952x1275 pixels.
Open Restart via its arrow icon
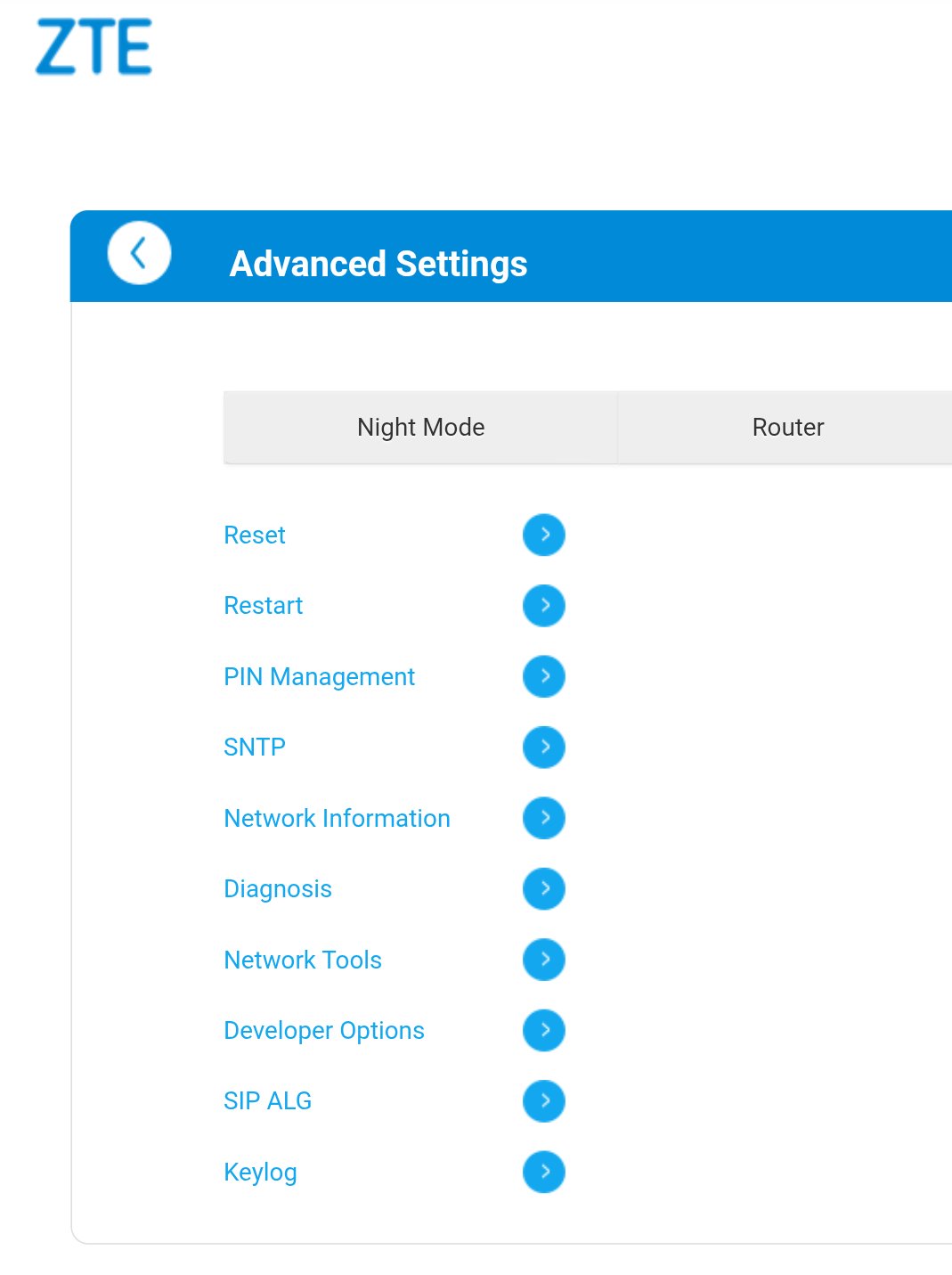[543, 606]
